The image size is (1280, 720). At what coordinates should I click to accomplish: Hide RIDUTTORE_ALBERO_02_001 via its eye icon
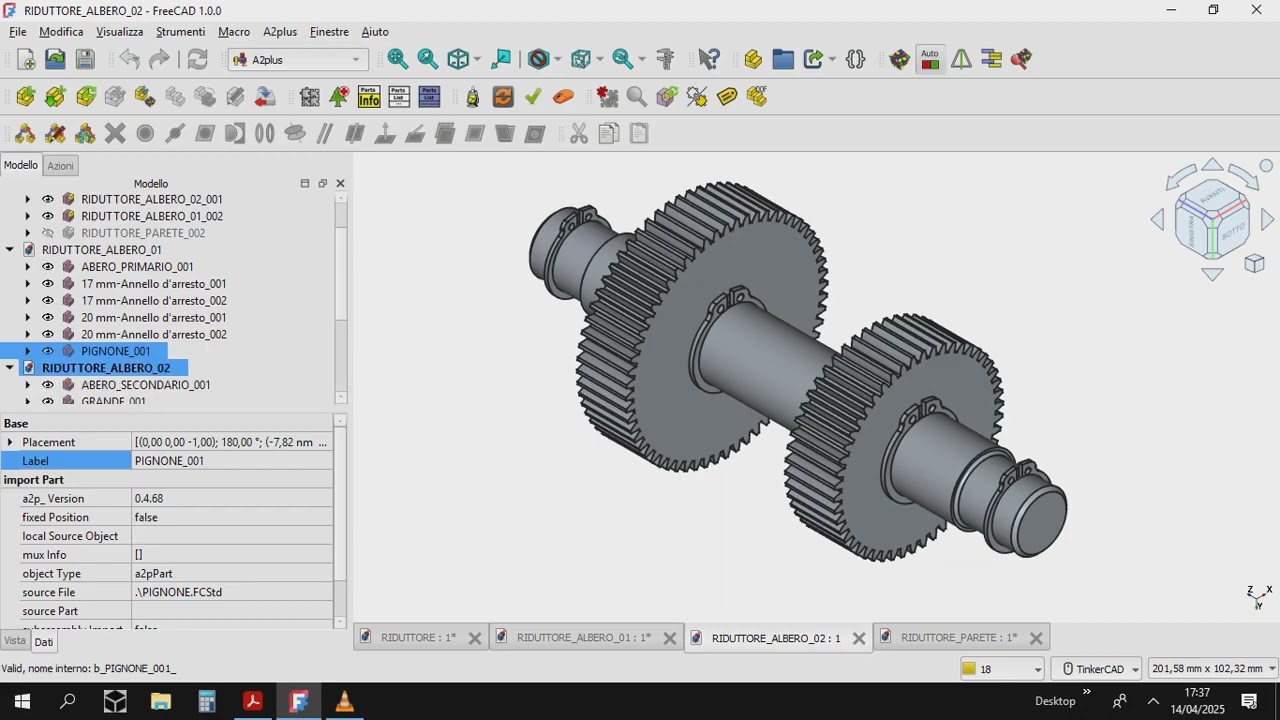click(47, 199)
